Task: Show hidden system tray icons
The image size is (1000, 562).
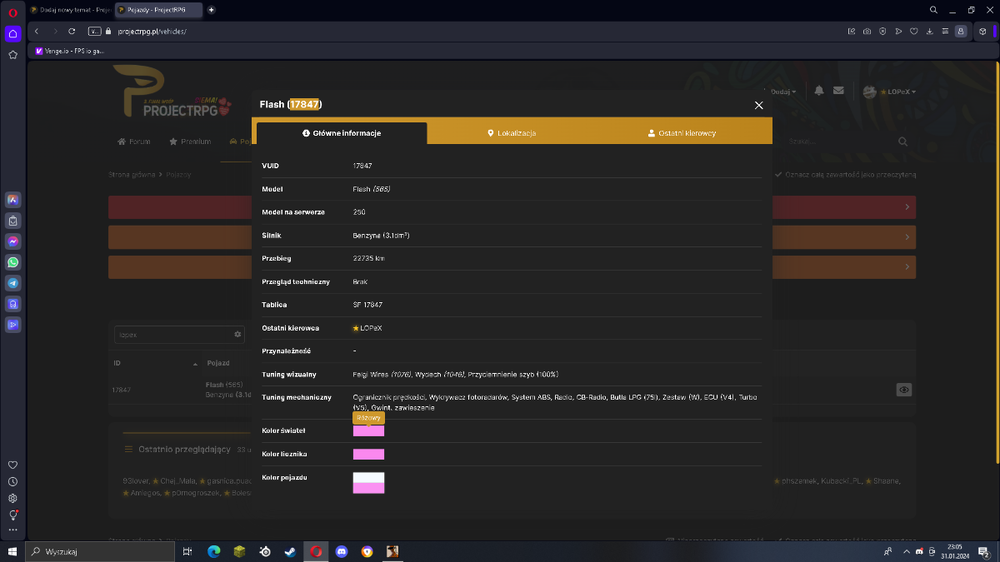Action: pos(906,552)
